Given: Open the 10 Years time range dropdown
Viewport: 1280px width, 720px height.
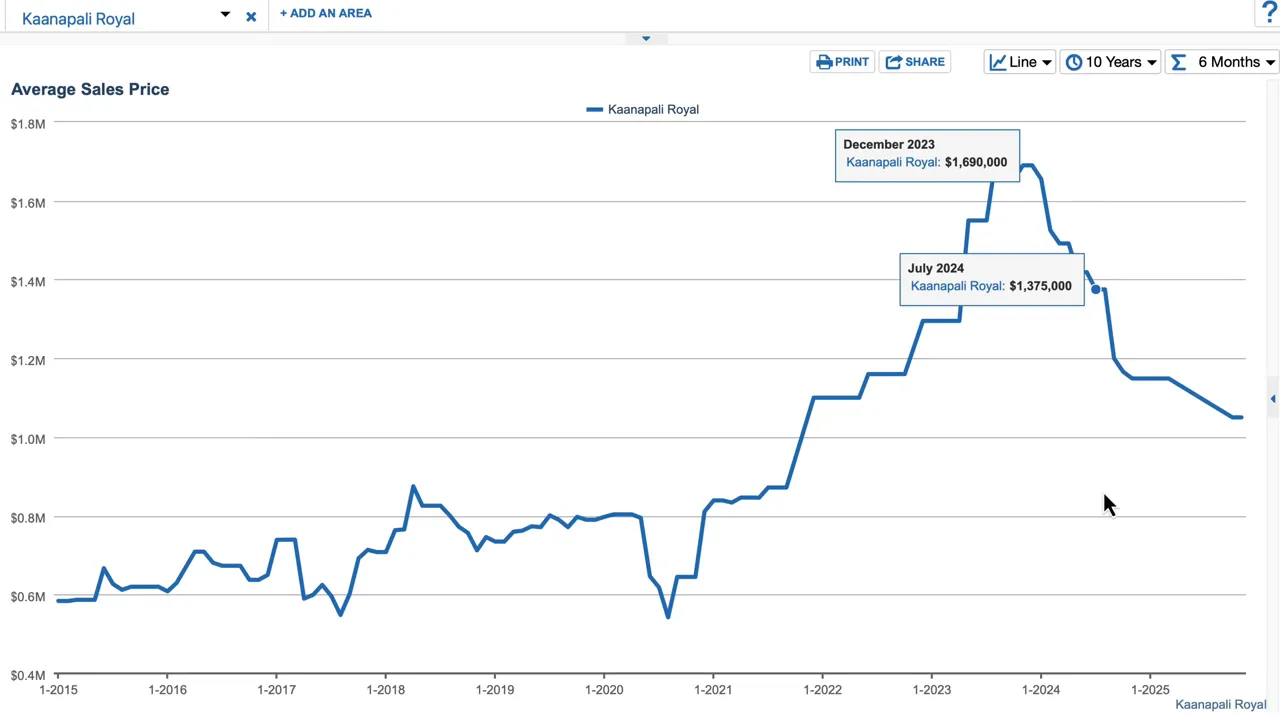Looking at the screenshot, I should (x=1150, y=61).
